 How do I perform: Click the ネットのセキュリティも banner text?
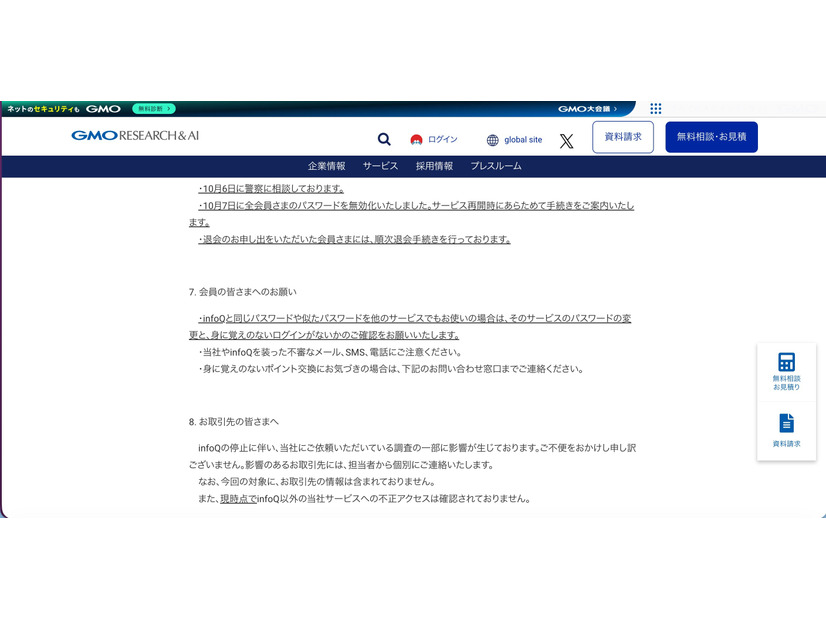pyautogui.click(x=43, y=109)
